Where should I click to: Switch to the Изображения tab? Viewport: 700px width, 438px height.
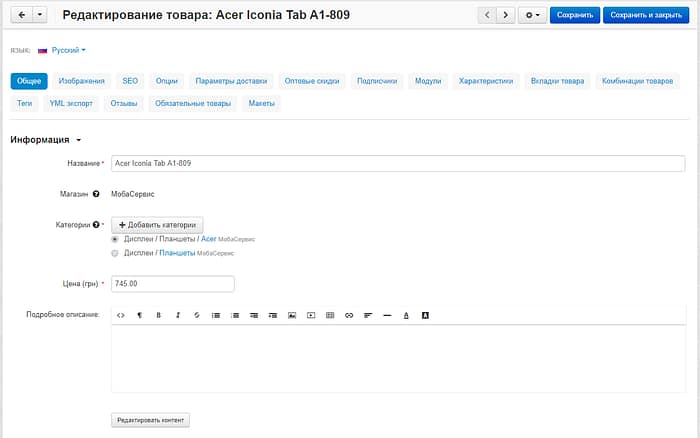pos(81,81)
